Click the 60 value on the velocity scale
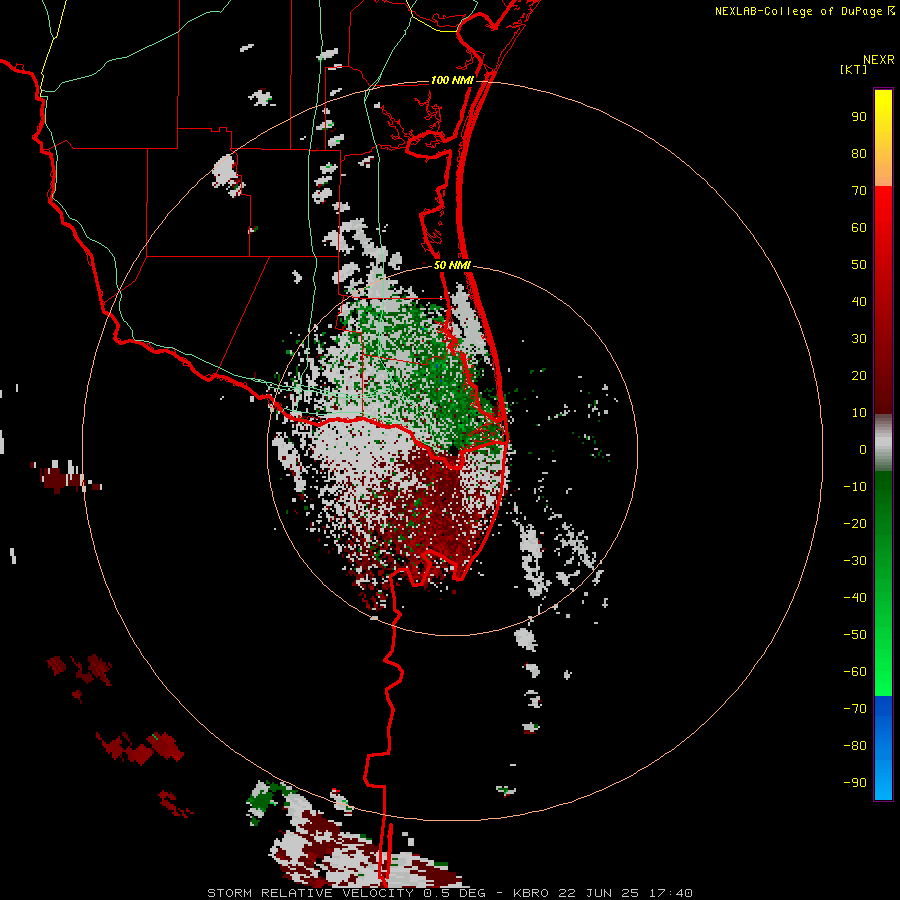900x900 pixels. [x=859, y=227]
